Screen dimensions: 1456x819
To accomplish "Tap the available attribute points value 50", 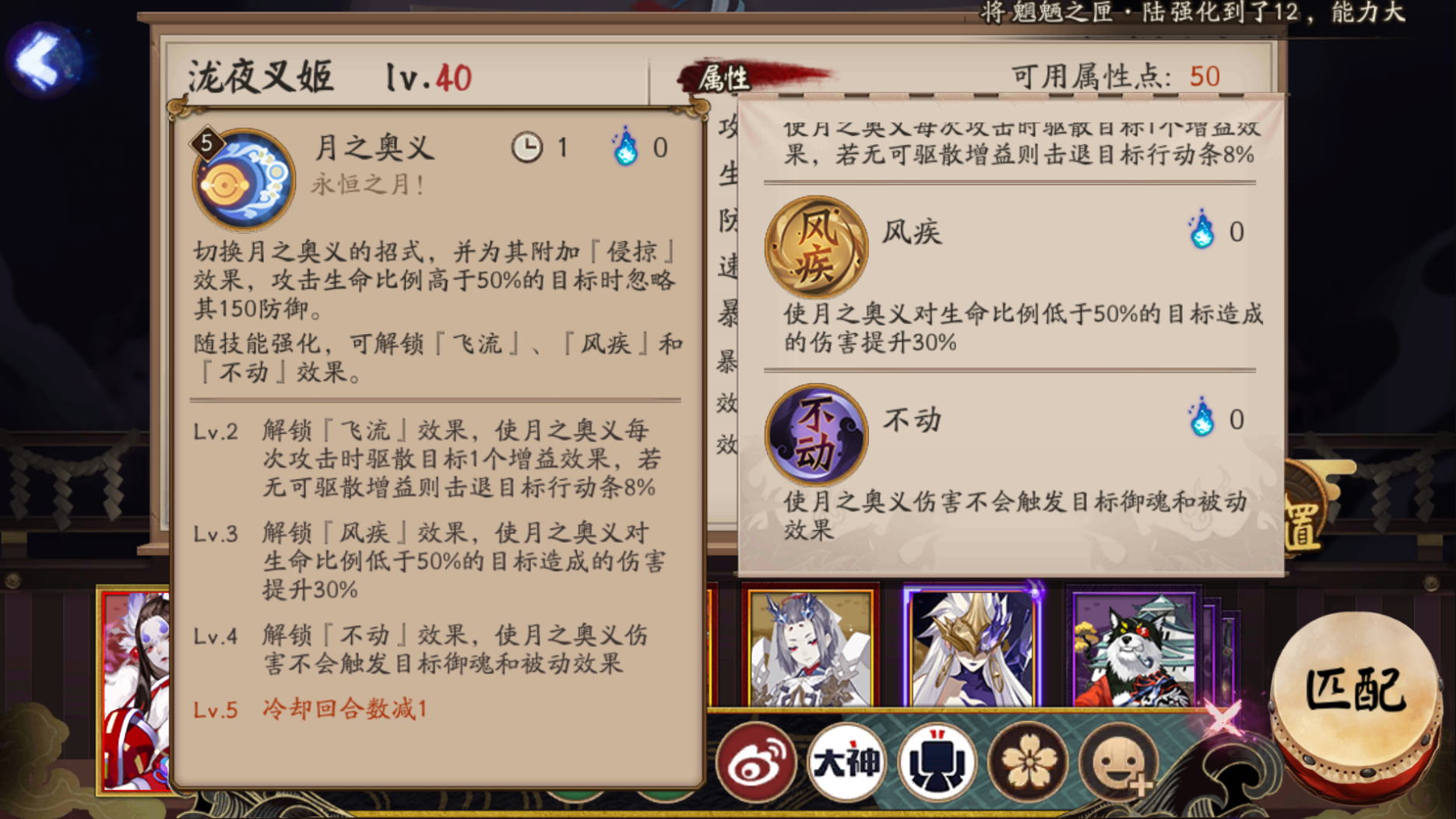I will tap(1205, 76).
